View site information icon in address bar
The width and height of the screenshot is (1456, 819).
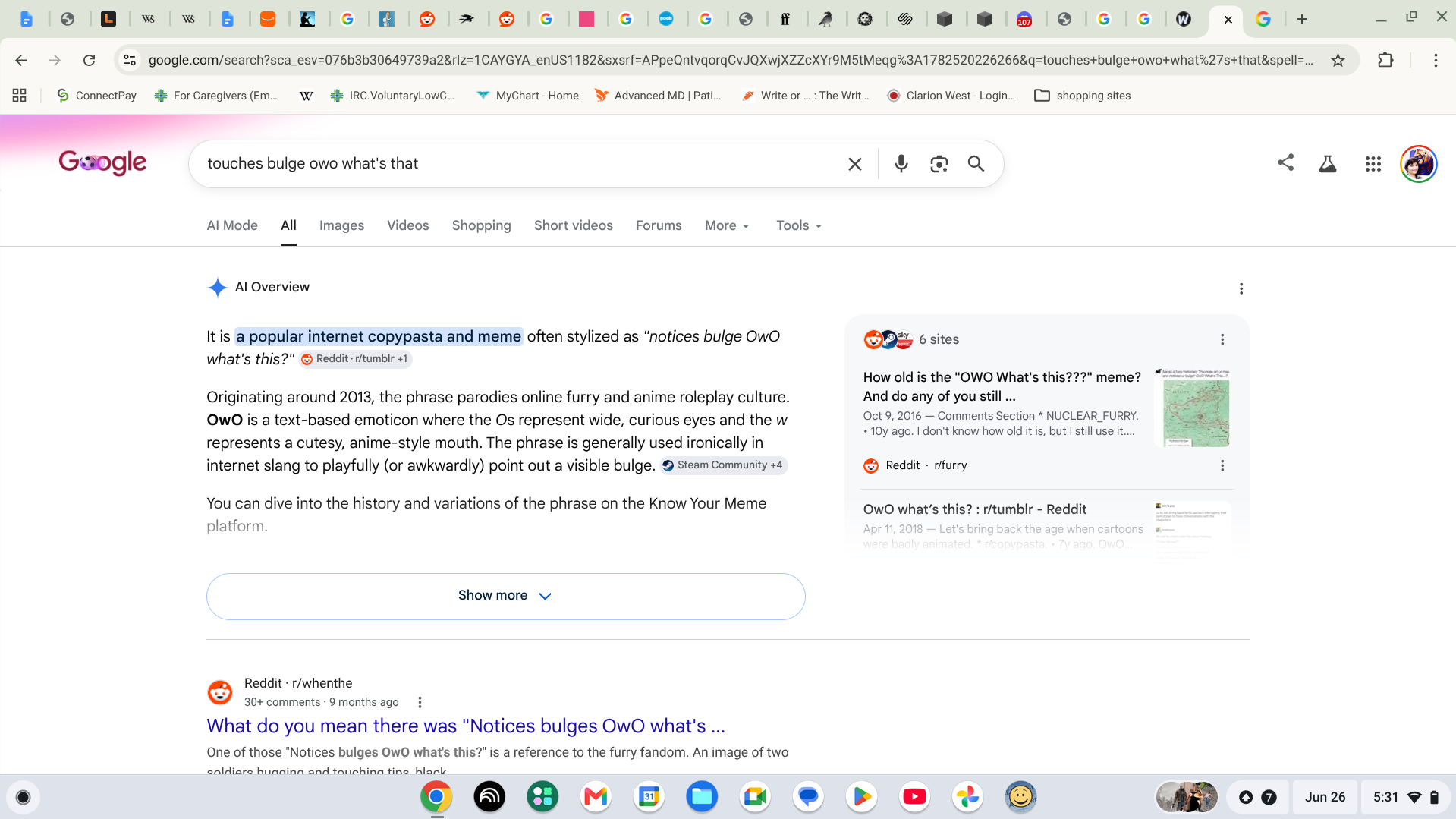click(x=130, y=60)
